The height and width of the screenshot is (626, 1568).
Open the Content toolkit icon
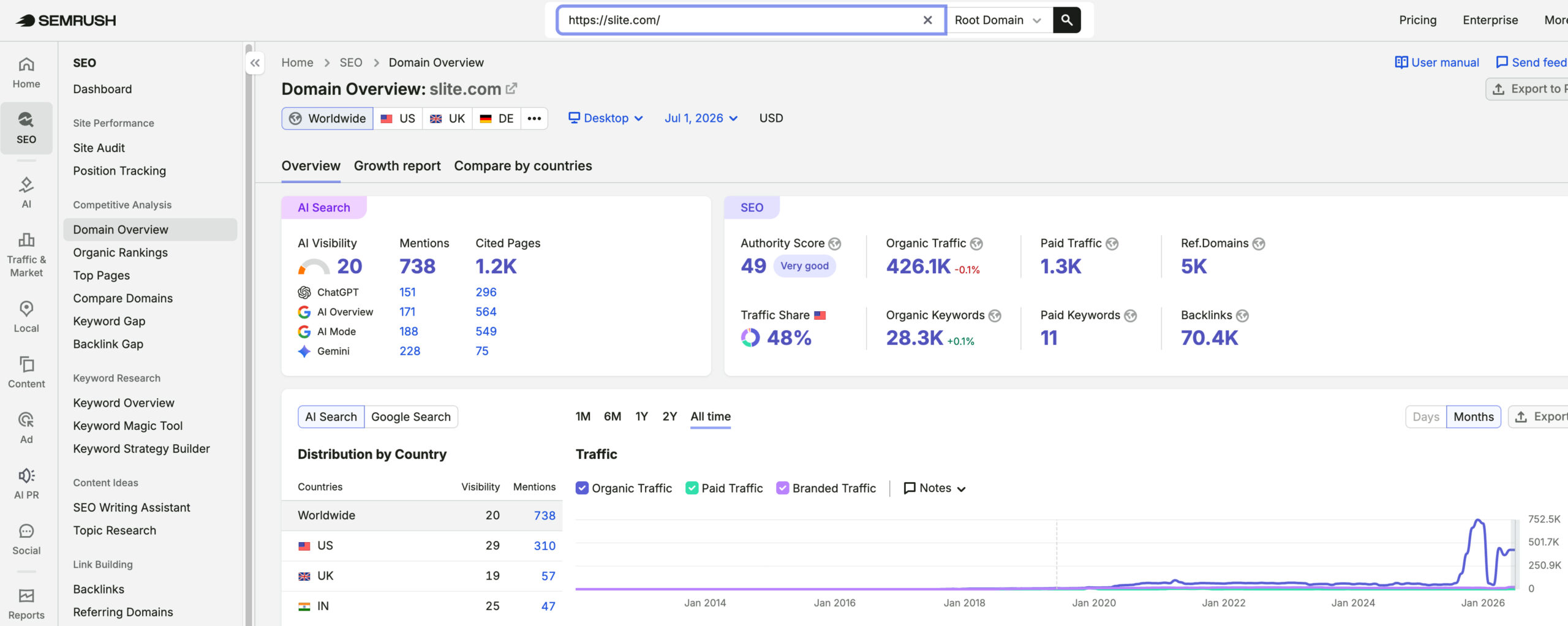26,372
